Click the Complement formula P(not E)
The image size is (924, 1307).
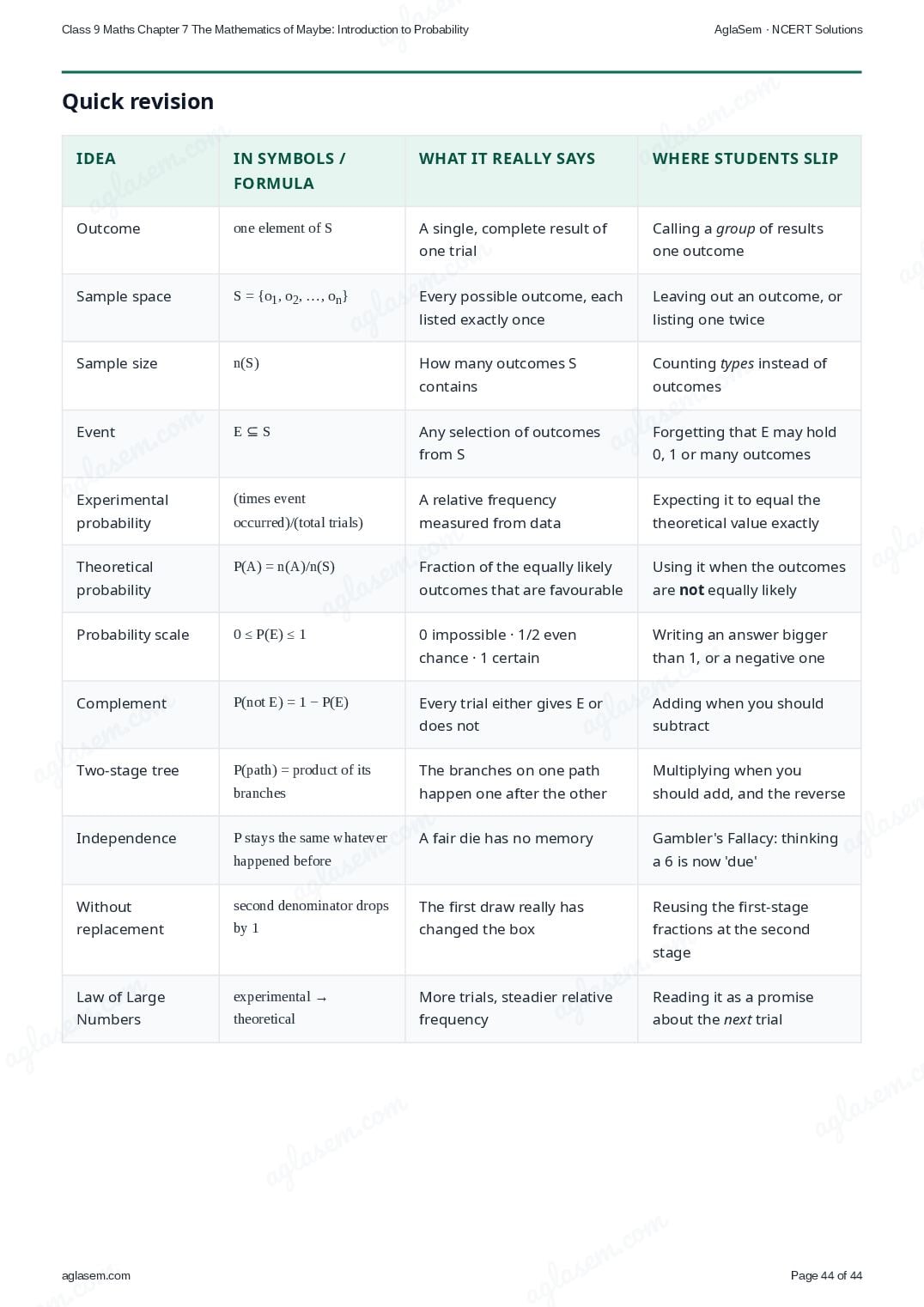pyautogui.click(x=291, y=702)
